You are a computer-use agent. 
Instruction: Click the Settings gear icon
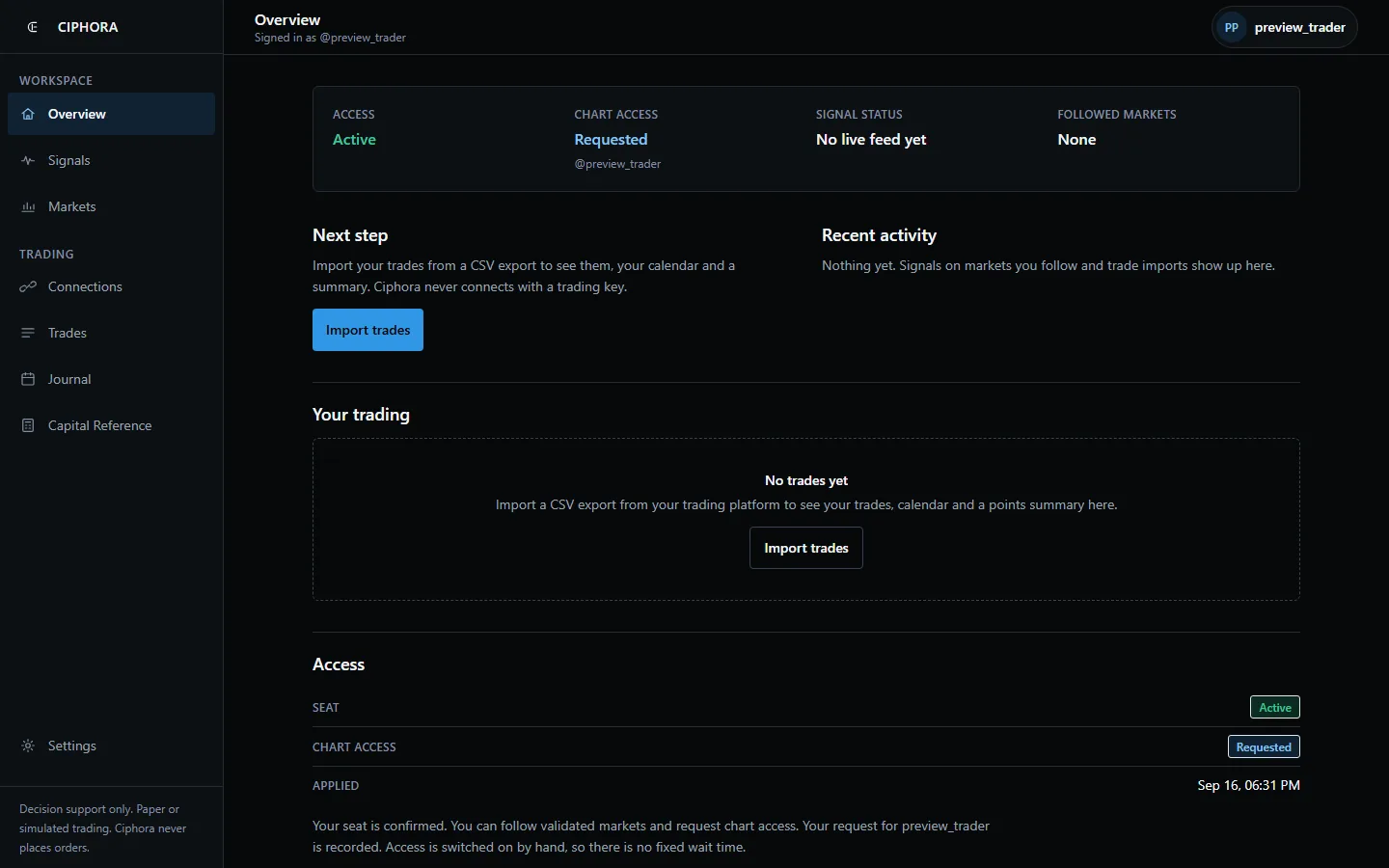(28, 746)
